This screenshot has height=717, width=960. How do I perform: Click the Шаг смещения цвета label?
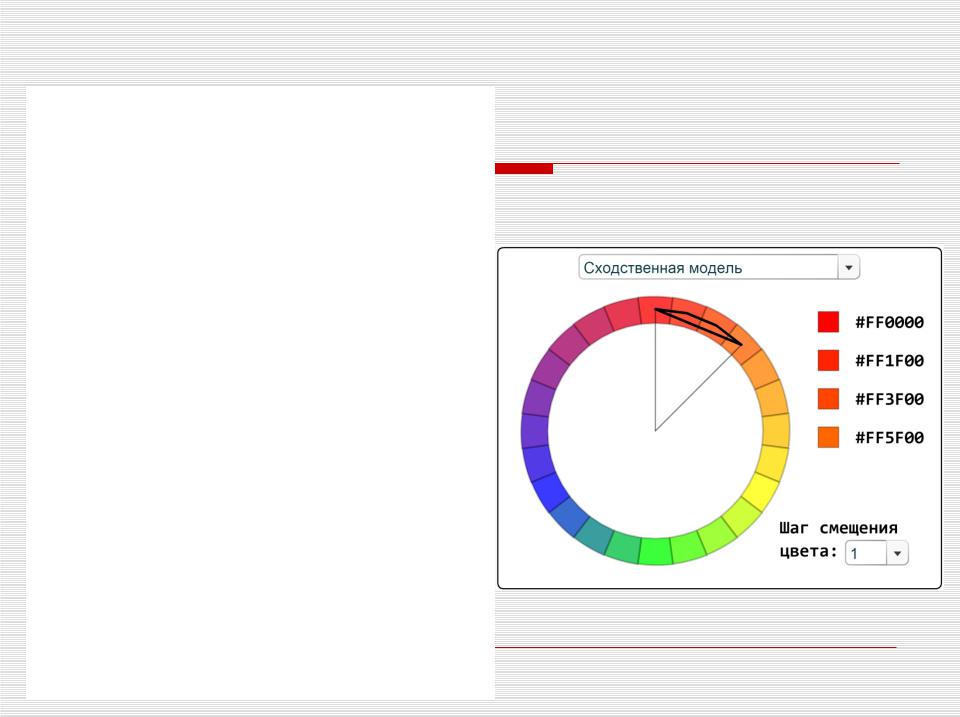(838, 539)
